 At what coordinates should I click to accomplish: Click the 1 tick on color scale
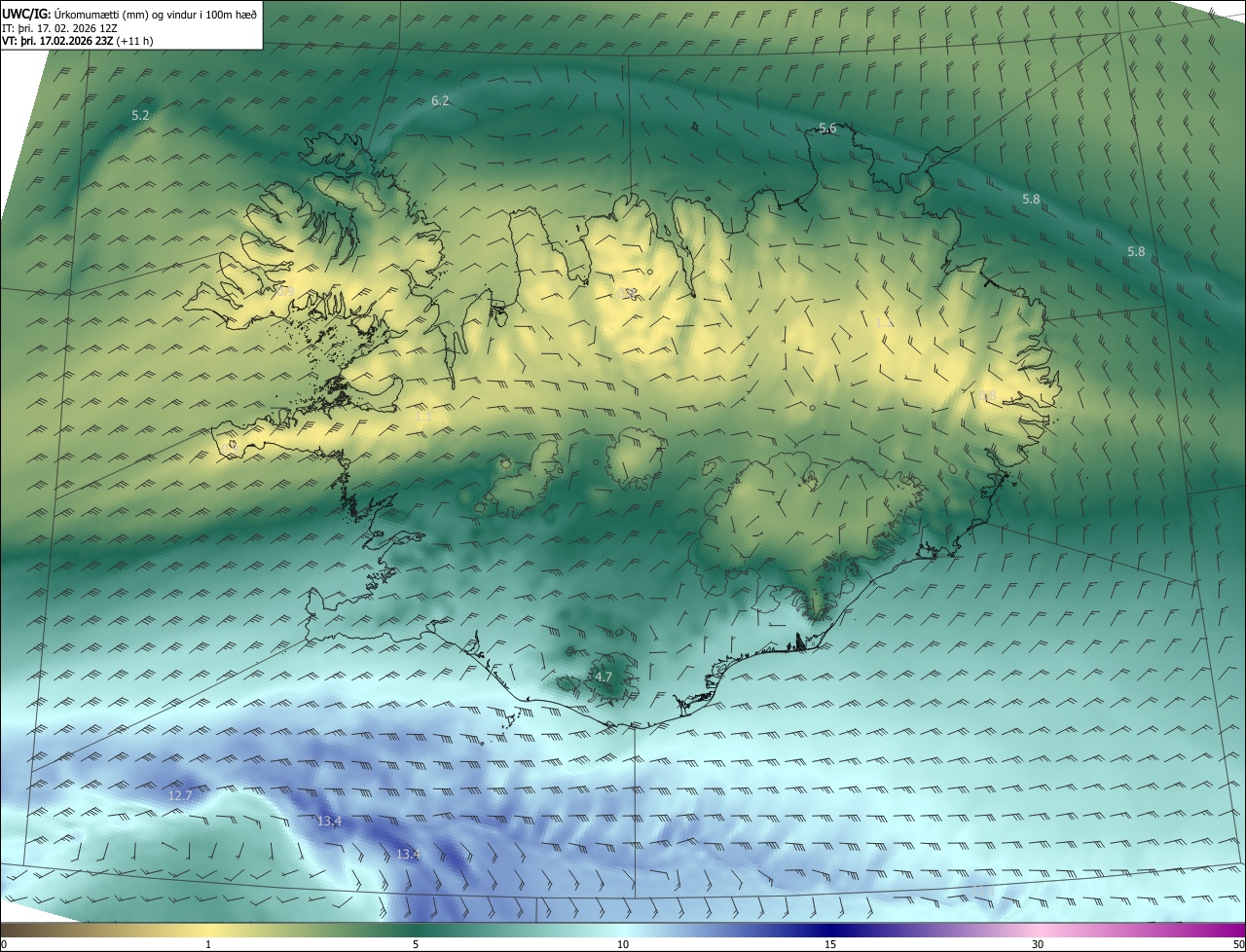[208, 944]
